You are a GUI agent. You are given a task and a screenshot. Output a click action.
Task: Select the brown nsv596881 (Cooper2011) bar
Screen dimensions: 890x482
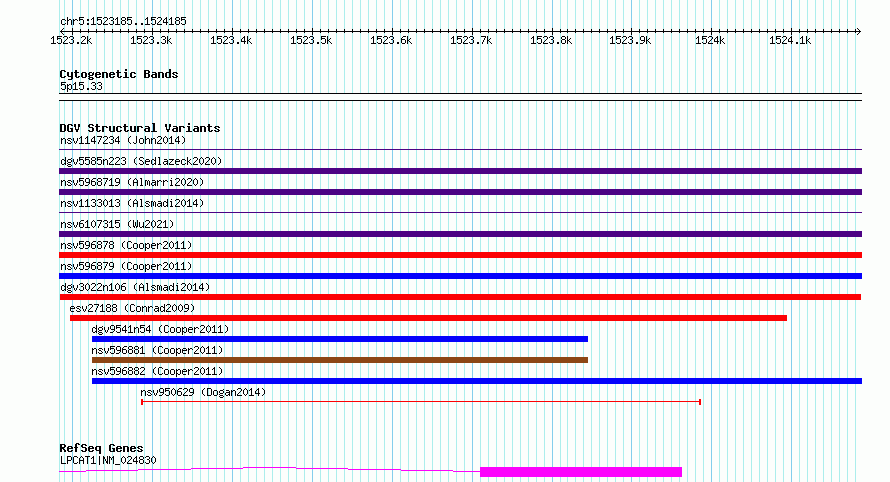click(x=339, y=360)
